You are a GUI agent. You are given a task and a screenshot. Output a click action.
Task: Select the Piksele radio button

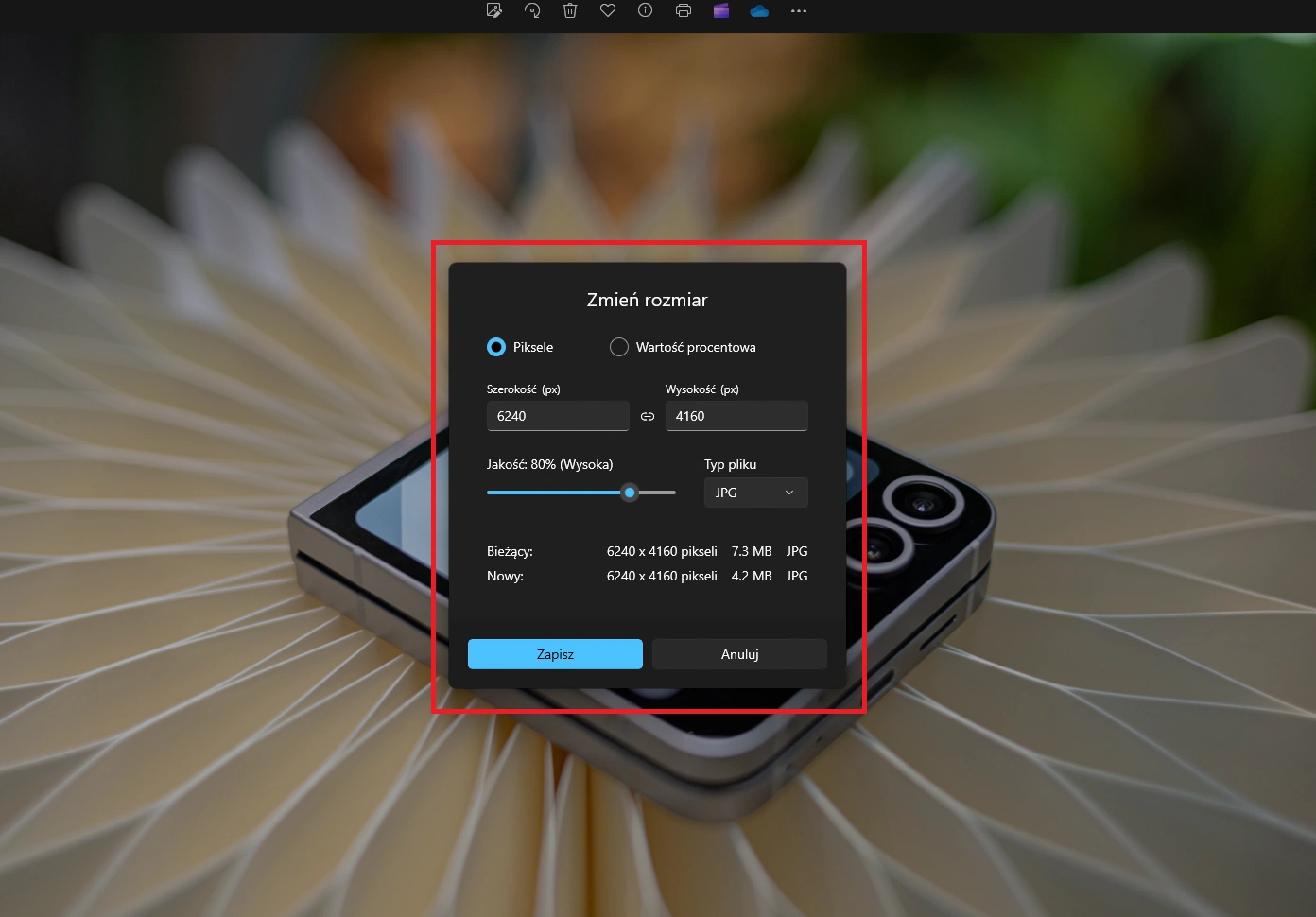(x=496, y=347)
